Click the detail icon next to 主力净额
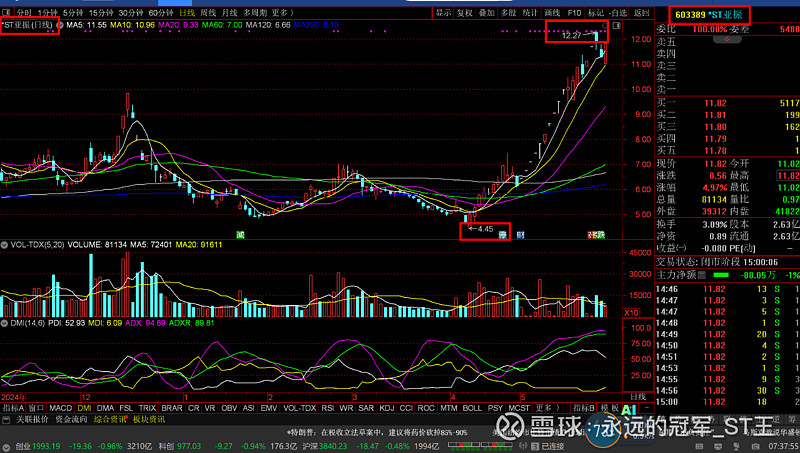The width and height of the screenshot is (800, 453). click(702, 275)
